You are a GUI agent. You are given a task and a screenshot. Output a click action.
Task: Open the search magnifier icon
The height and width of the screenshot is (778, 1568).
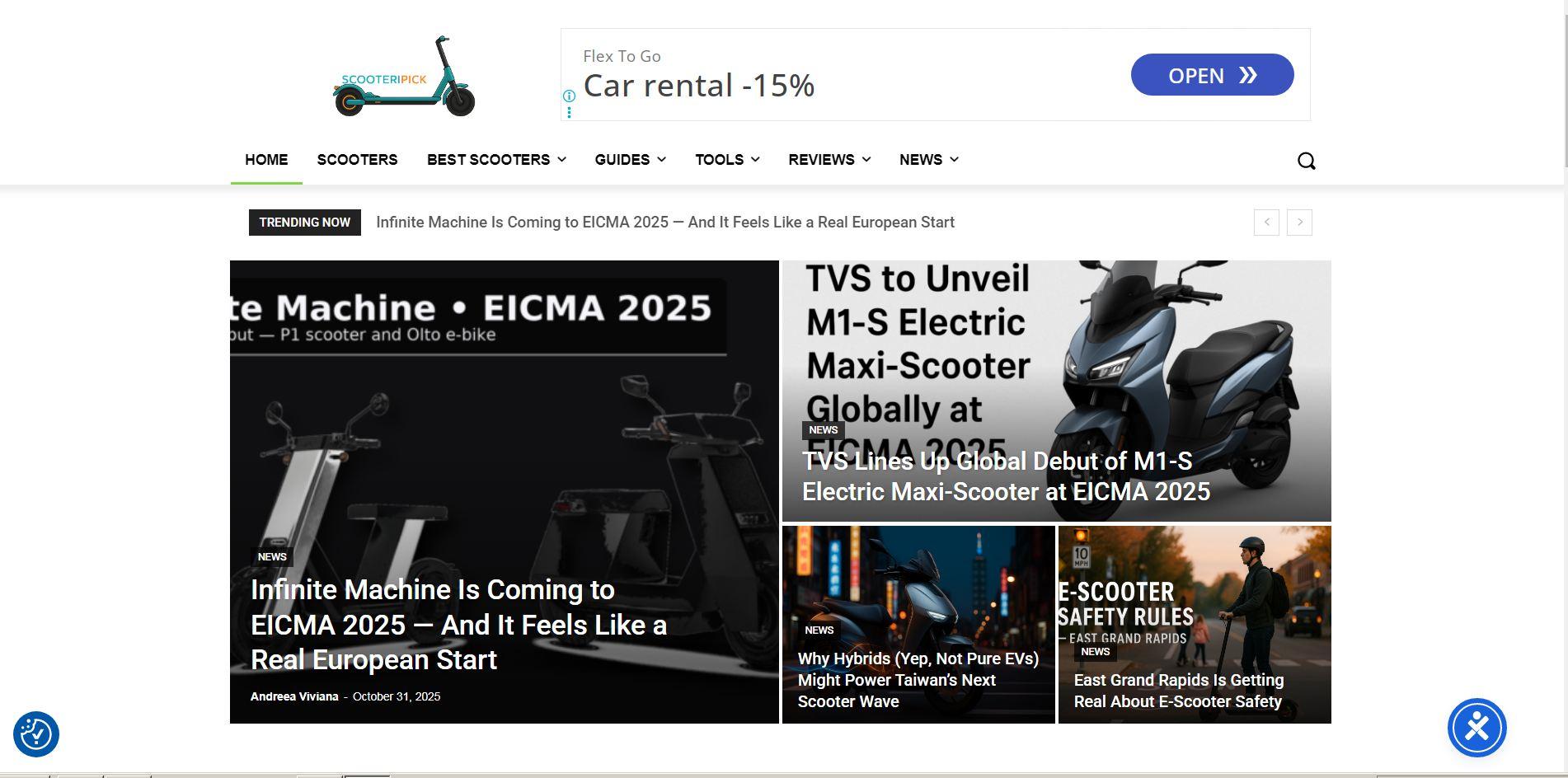1306,161
